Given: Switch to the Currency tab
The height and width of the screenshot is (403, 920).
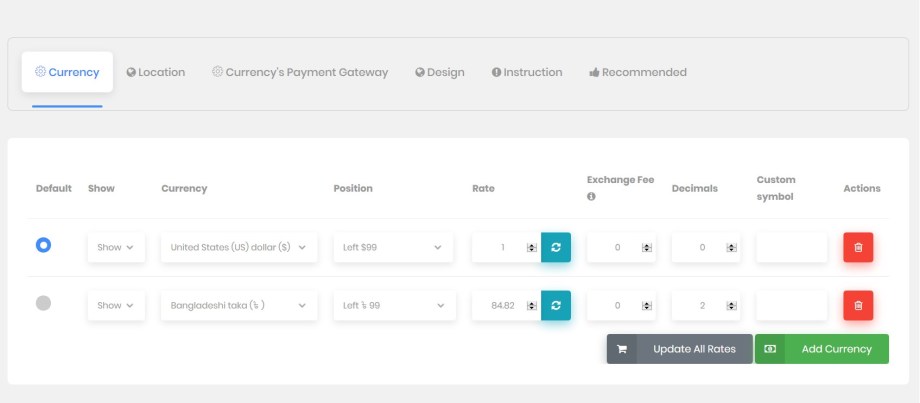Looking at the screenshot, I should click(x=67, y=72).
